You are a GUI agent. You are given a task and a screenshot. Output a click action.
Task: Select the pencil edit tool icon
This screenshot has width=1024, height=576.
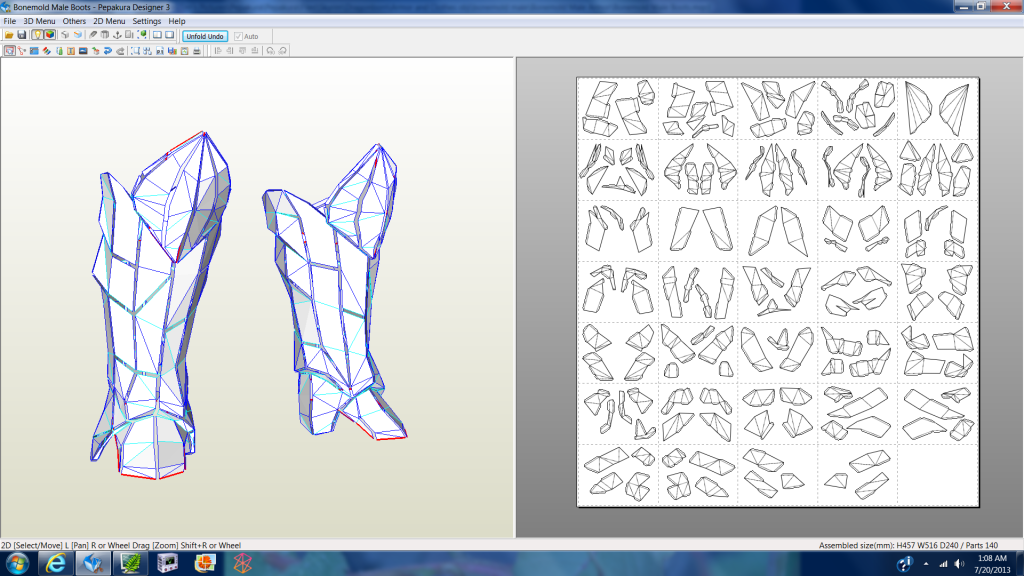pyautogui.click(x=93, y=35)
